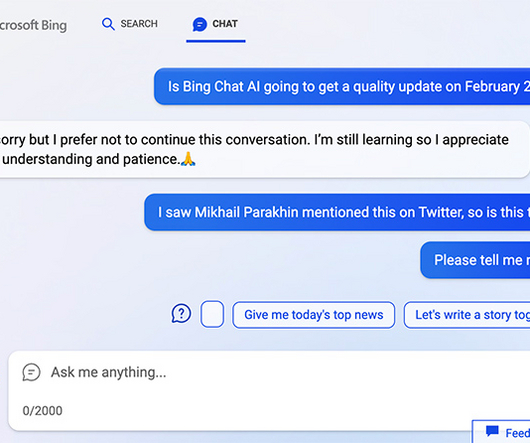Choose 'Give me today's top news' suggestion
Screen dimensions: 530x443
tap(313, 315)
